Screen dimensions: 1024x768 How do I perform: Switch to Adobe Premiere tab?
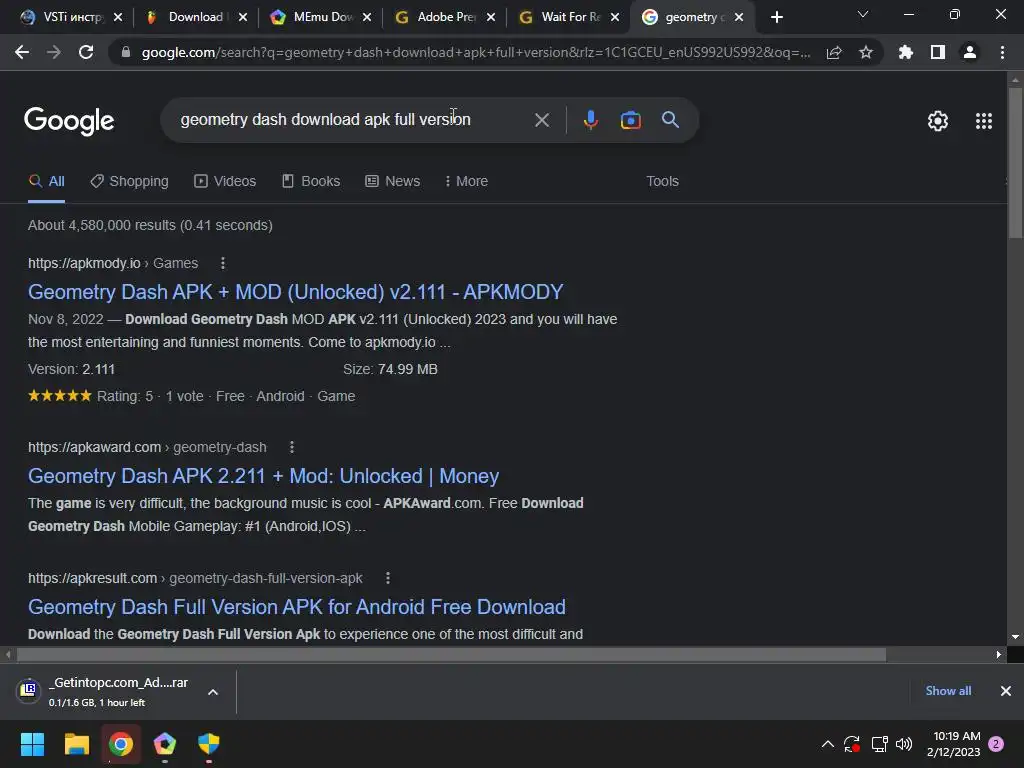(445, 18)
